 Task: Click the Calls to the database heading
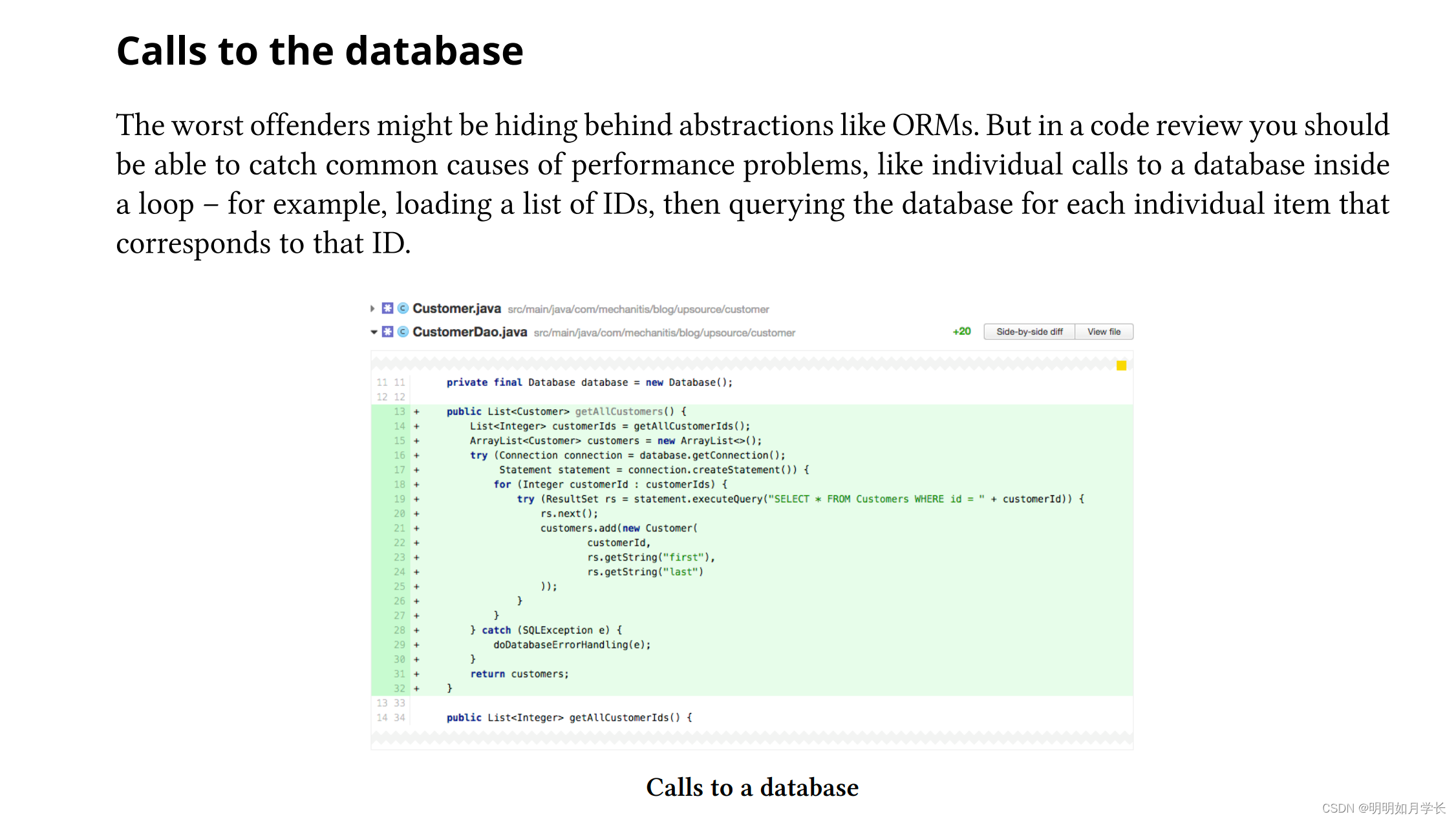coord(320,50)
